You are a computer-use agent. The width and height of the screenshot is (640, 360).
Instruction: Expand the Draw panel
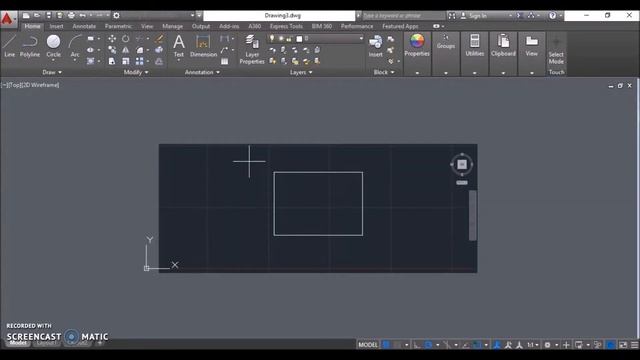pos(52,72)
